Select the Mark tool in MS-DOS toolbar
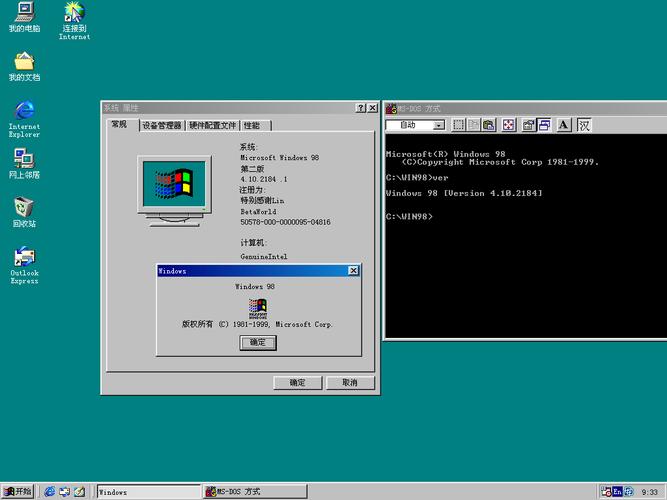Viewport: 667px width, 500px height. 459,125
